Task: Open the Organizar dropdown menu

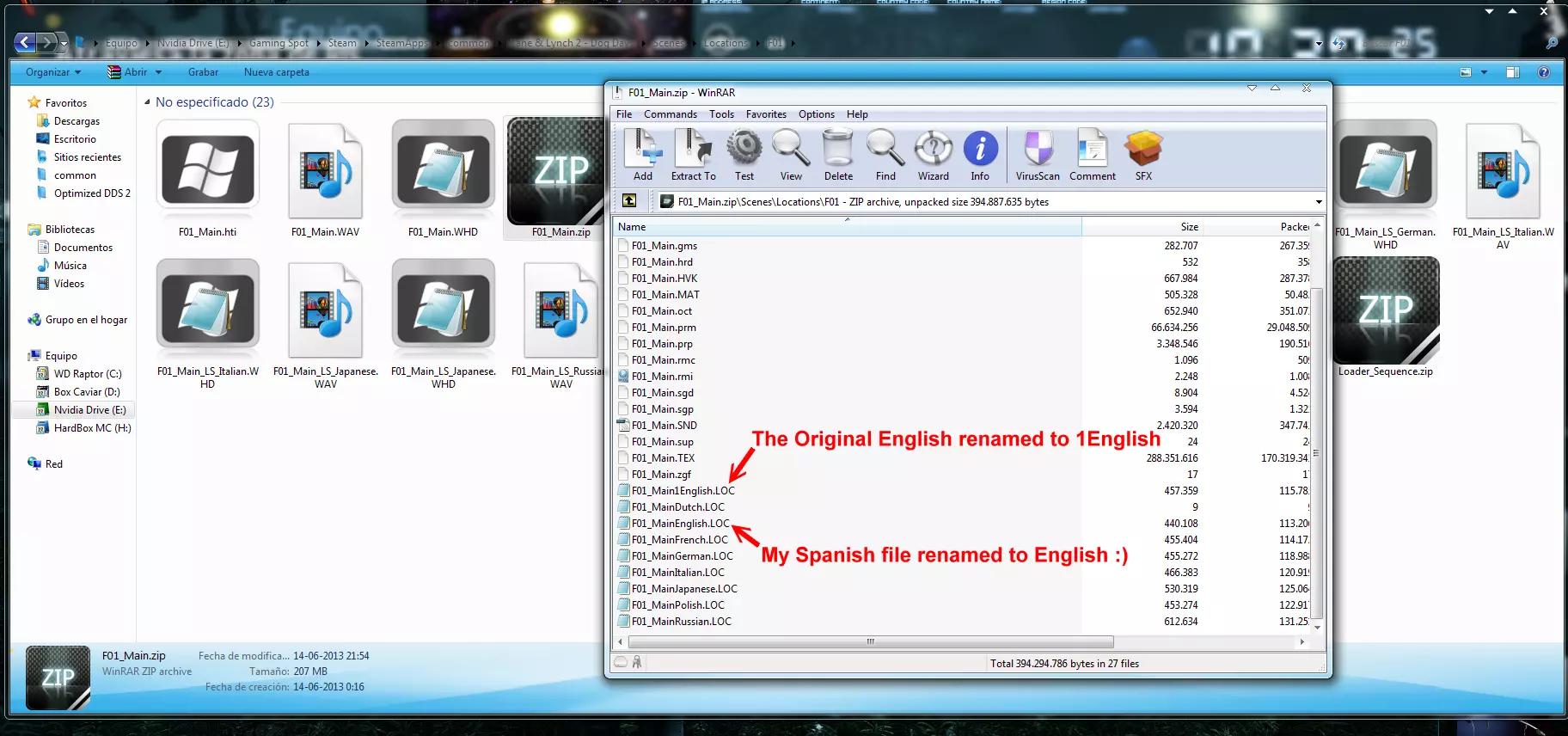Action: tap(53, 72)
